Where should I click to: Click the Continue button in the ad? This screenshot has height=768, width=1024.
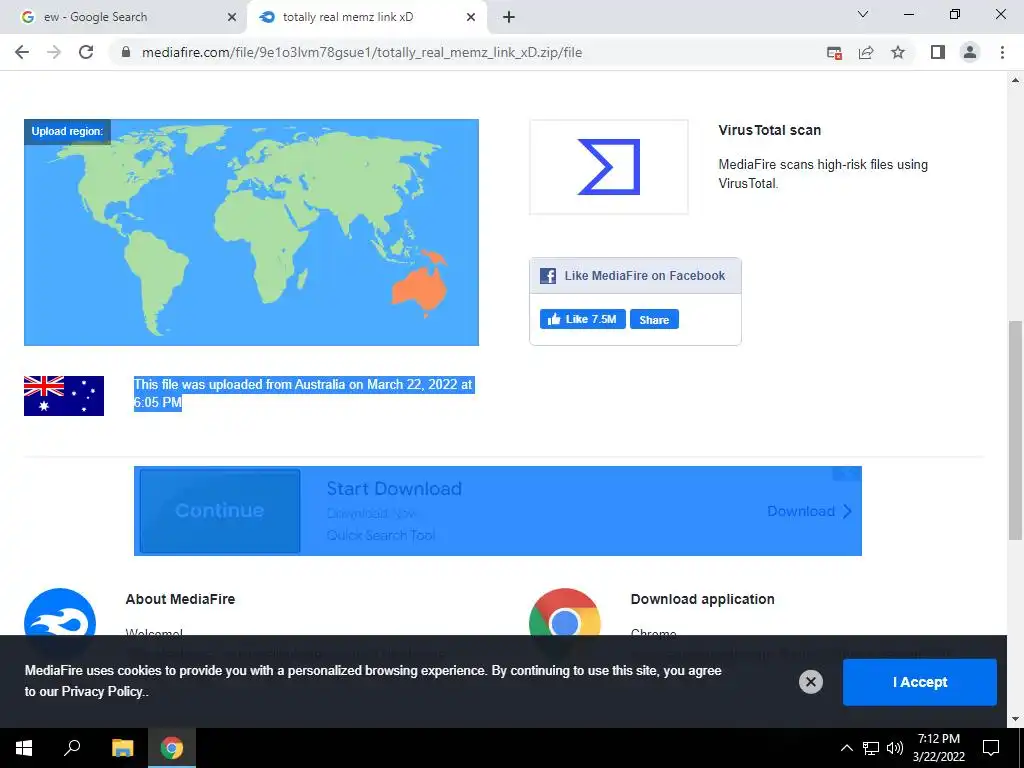point(220,511)
